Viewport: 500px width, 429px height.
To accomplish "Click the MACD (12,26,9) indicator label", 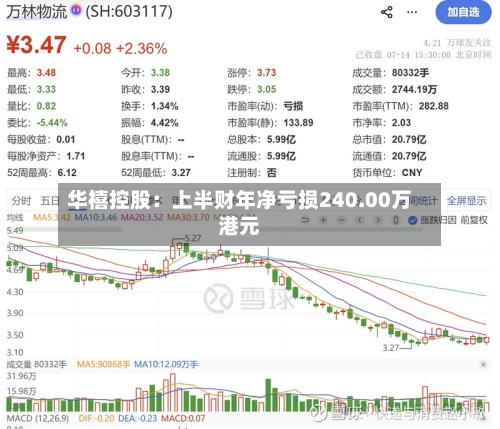I will (38, 418).
